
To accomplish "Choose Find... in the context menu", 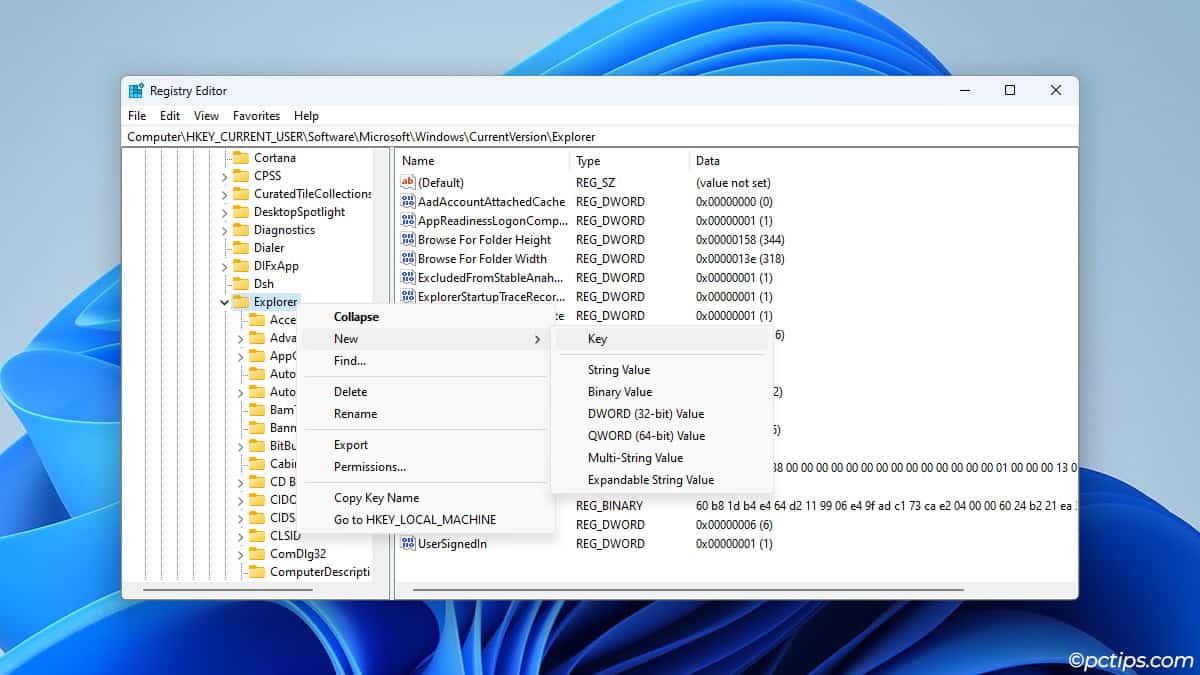I will (x=425, y=361).
